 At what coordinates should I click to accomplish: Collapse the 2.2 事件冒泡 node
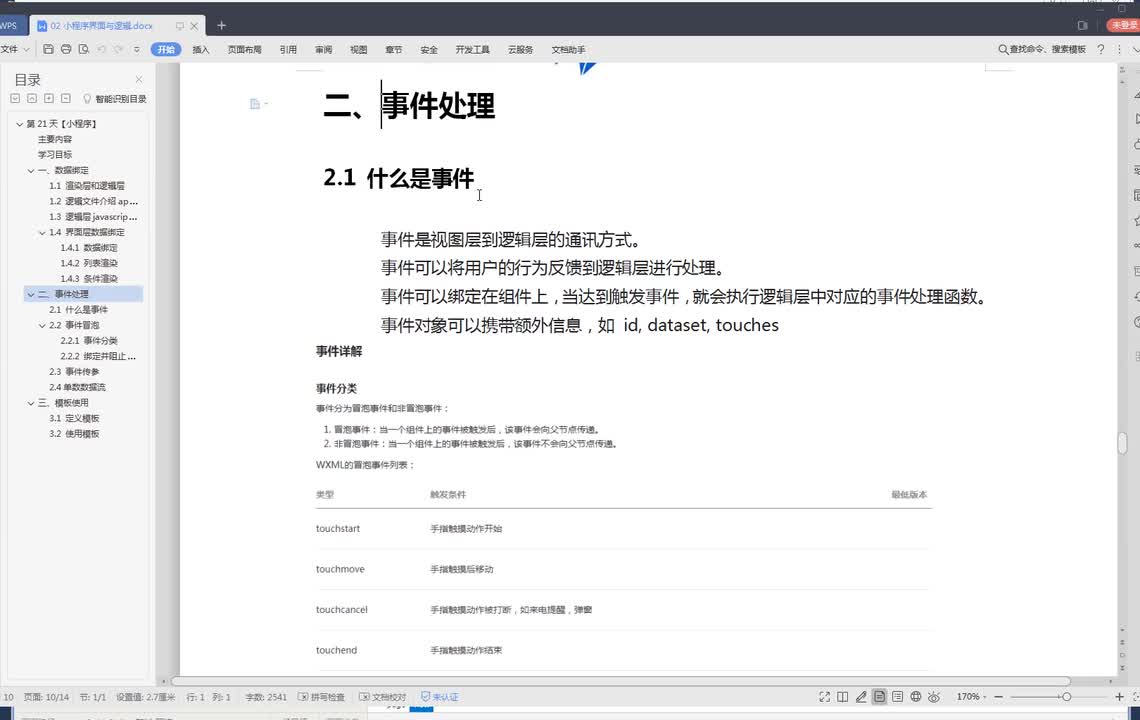42,326
